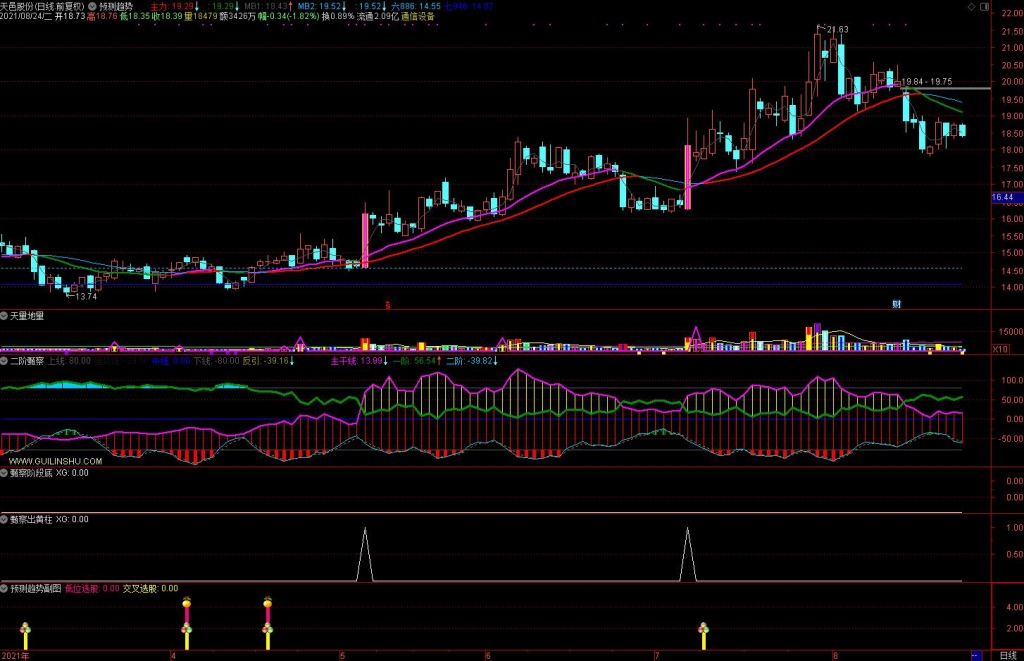Screen dimensions: 1024x661
Task: Click the 六886: 14.55 readout
Action: click(416, 7)
